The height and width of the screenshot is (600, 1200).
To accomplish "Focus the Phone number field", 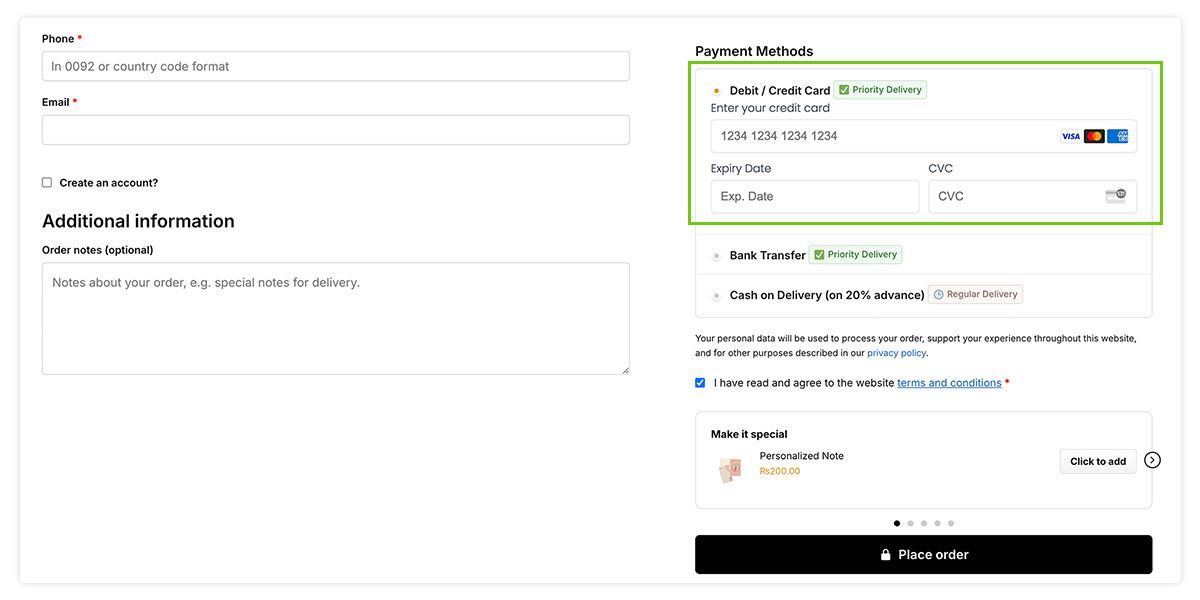I will (336, 66).
